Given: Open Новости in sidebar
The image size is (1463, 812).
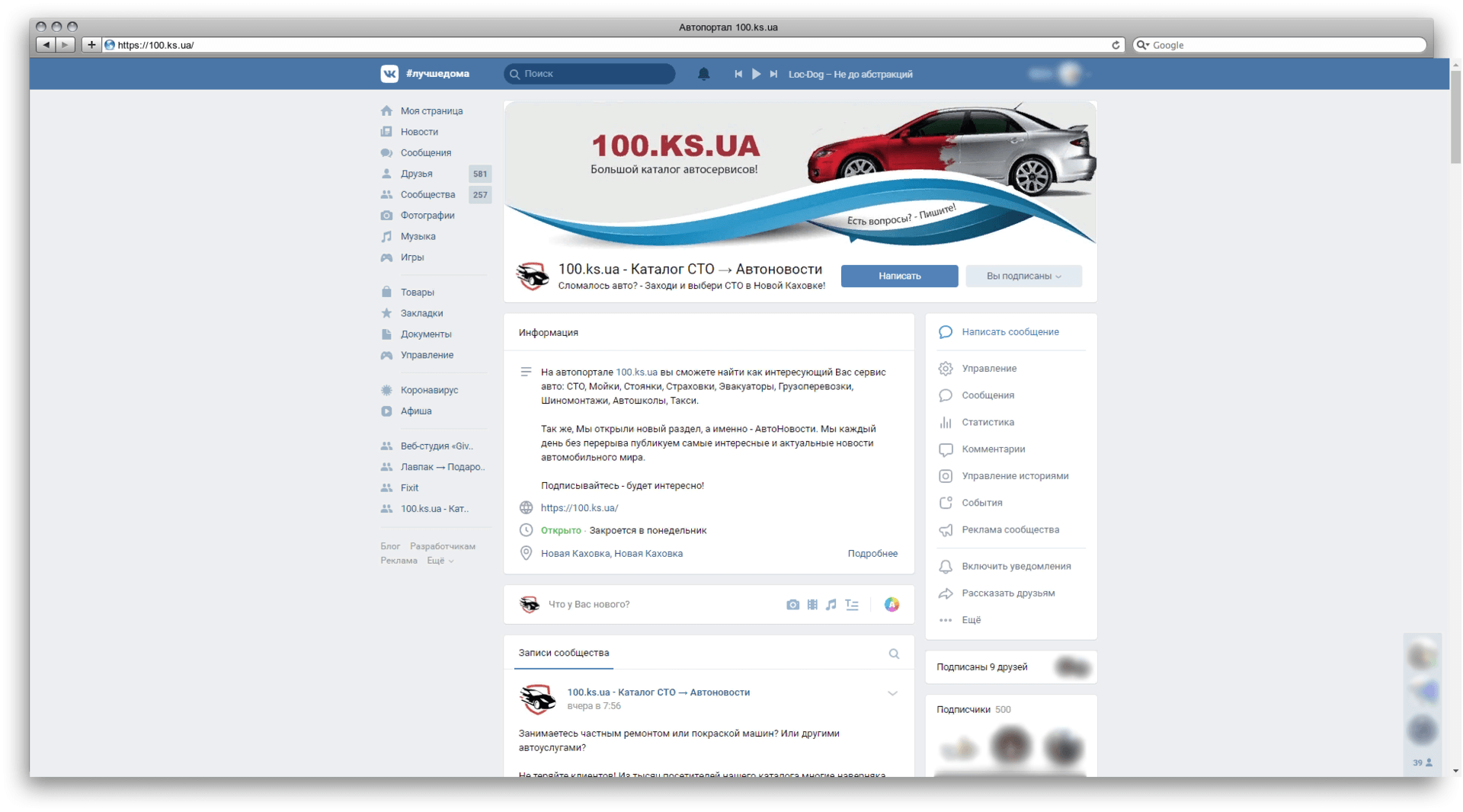Looking at the screenshot, I should pos(419,132).
